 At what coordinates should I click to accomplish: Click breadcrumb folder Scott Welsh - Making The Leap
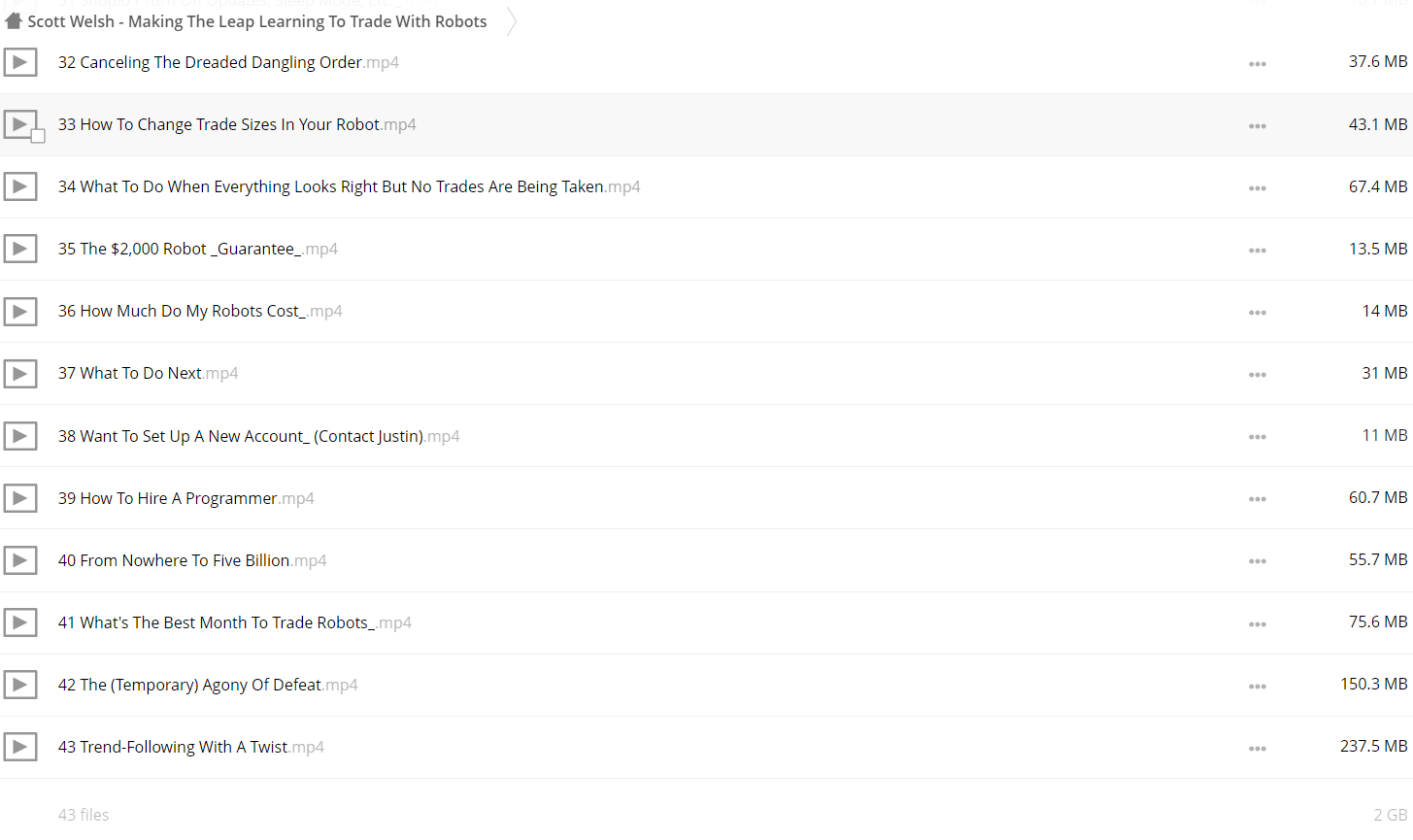point(257,21)
